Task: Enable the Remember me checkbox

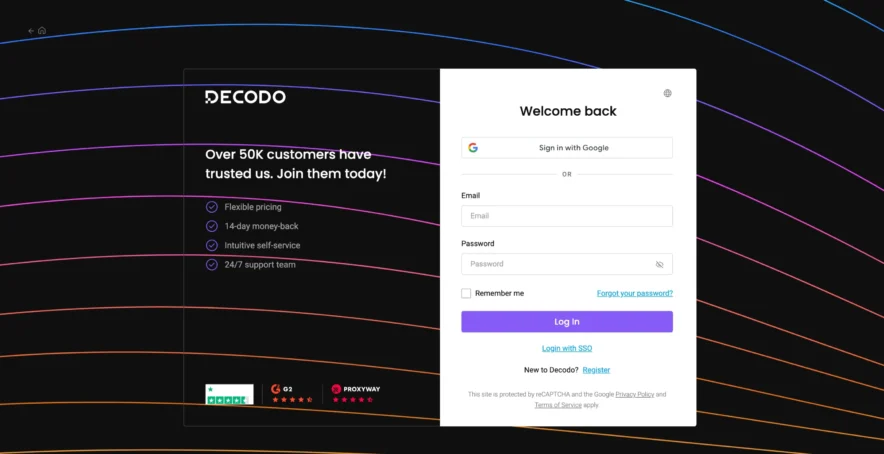Action: pyautogui.click(x=466, y=293)
